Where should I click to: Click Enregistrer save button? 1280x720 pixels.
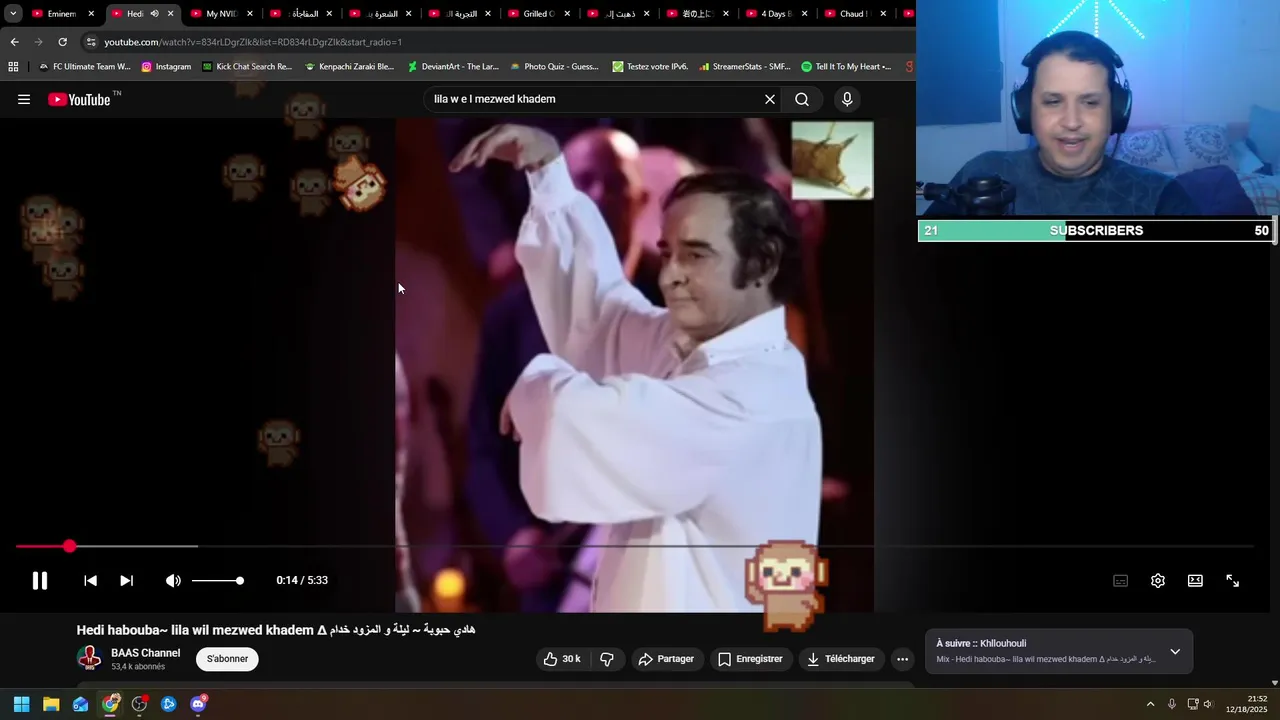point(750,659)
